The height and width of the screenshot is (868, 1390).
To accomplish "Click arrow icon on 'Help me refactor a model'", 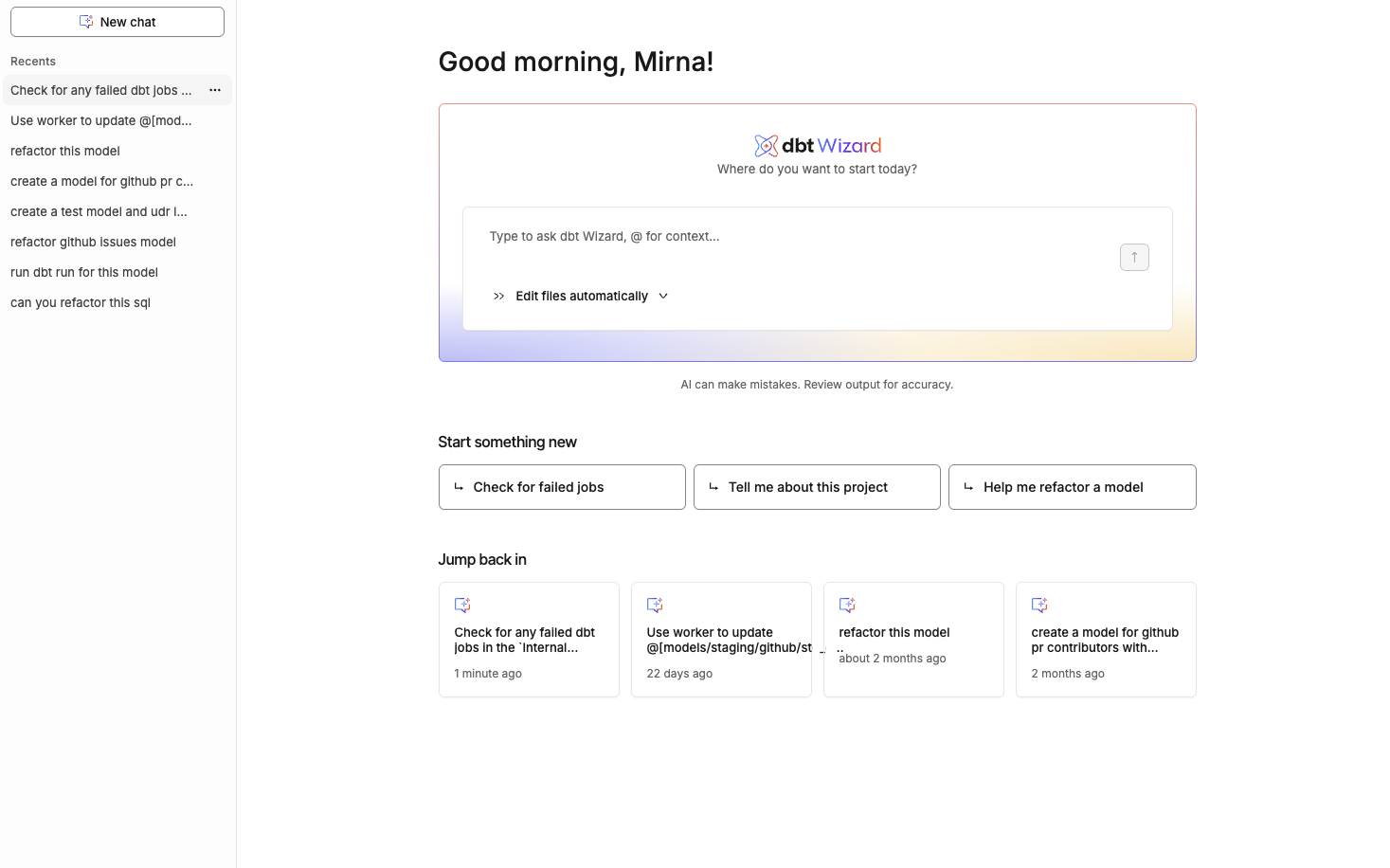I will pyautogui.click(x=968, y=487).
